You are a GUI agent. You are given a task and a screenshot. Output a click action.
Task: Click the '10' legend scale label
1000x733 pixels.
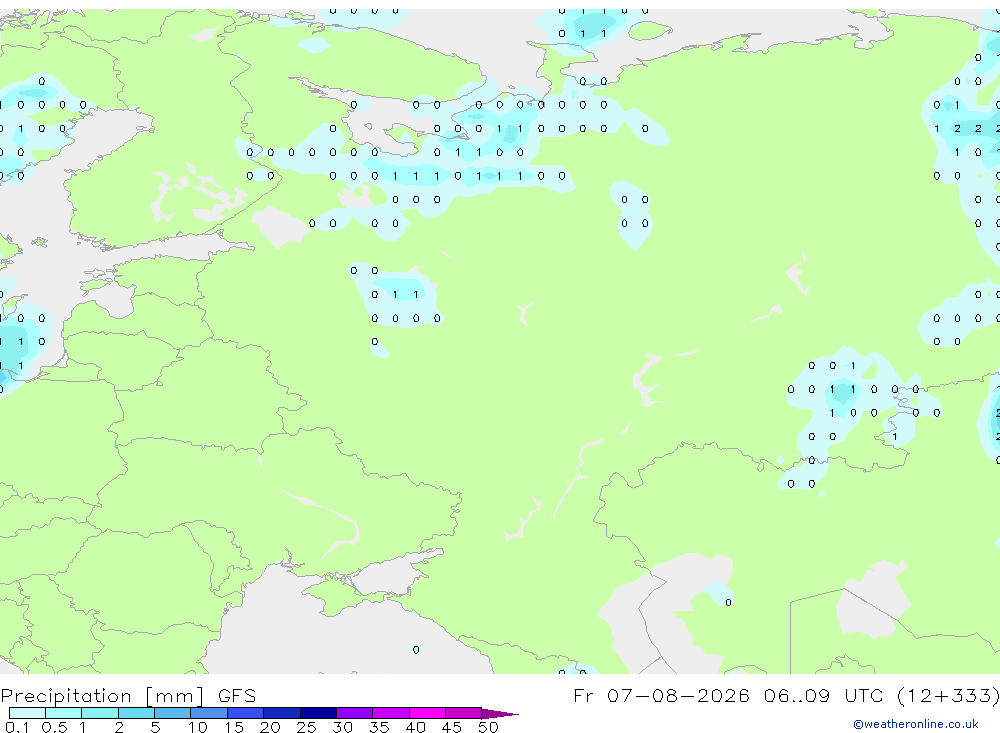click(198, 727)
